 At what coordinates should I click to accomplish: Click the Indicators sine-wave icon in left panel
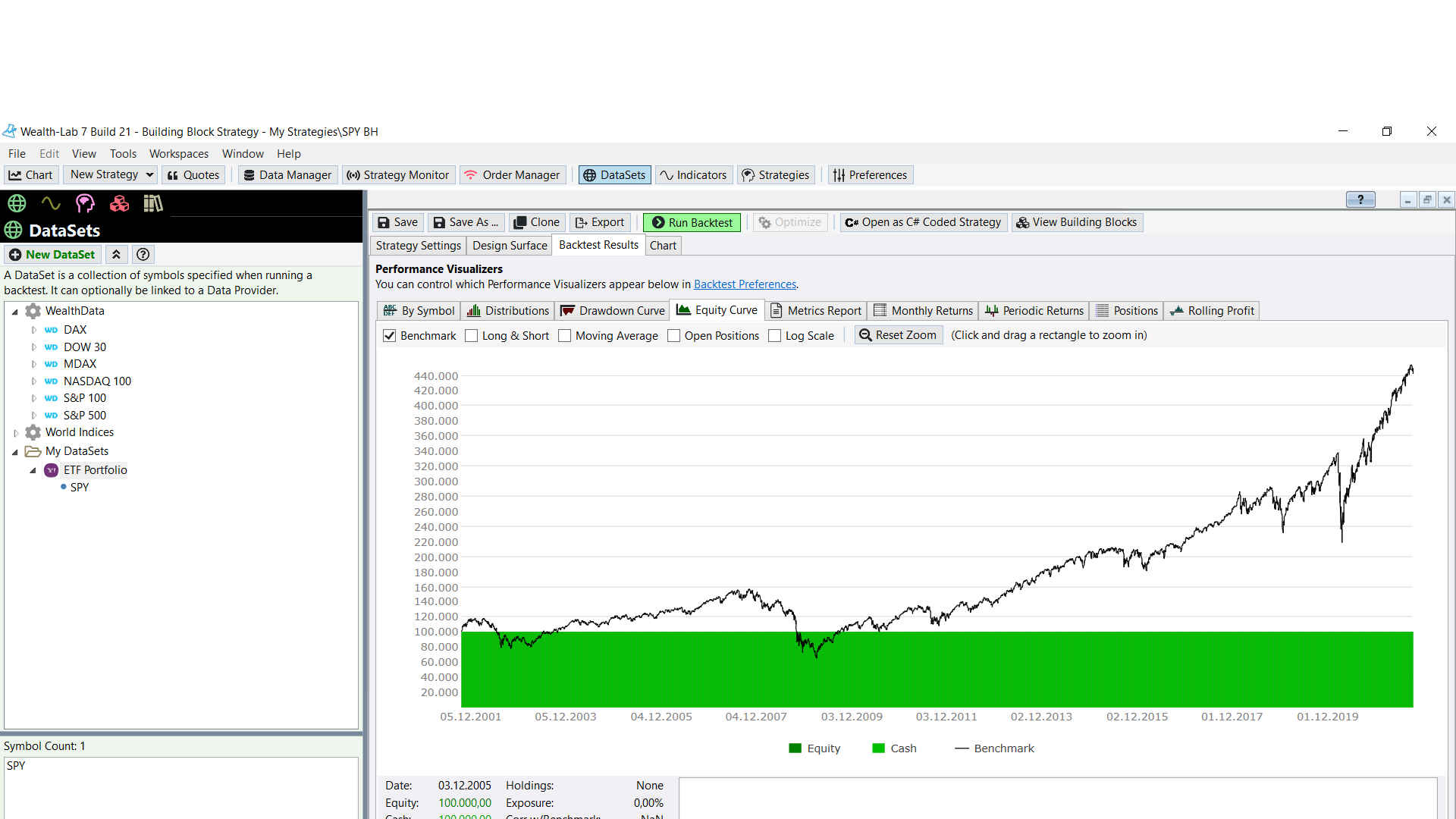[51, 203]
